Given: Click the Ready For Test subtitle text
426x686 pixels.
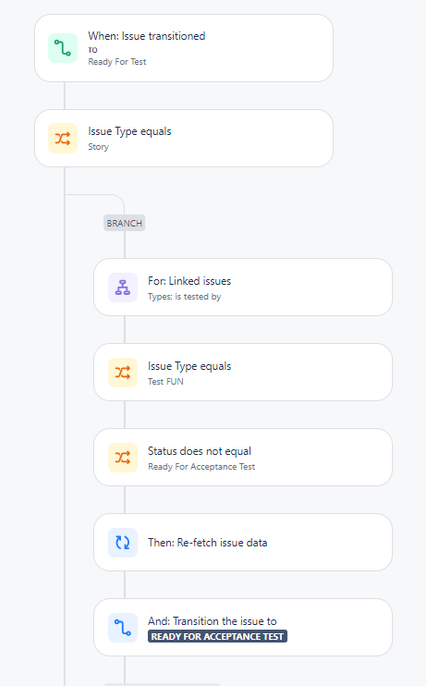Looking at the screenshot, I should coord(117,62).
